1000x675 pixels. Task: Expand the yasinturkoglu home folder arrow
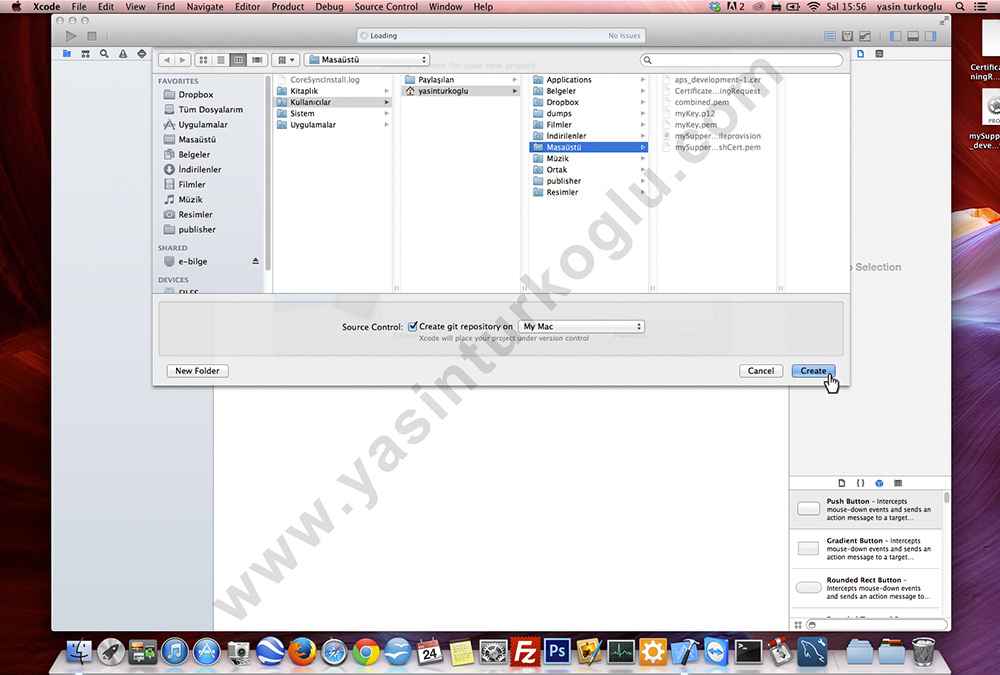(515, 91)
